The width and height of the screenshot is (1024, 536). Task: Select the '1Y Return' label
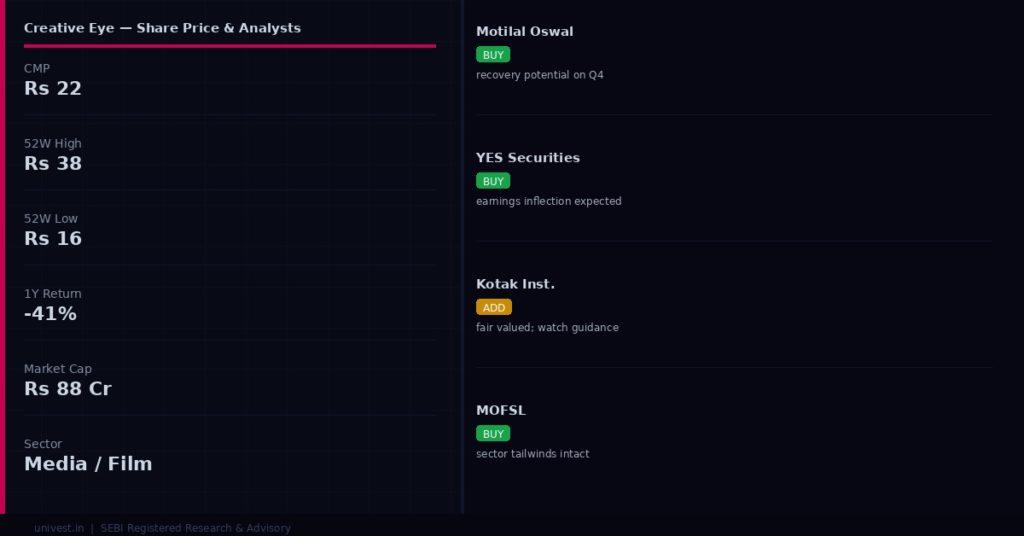(53, 294)
